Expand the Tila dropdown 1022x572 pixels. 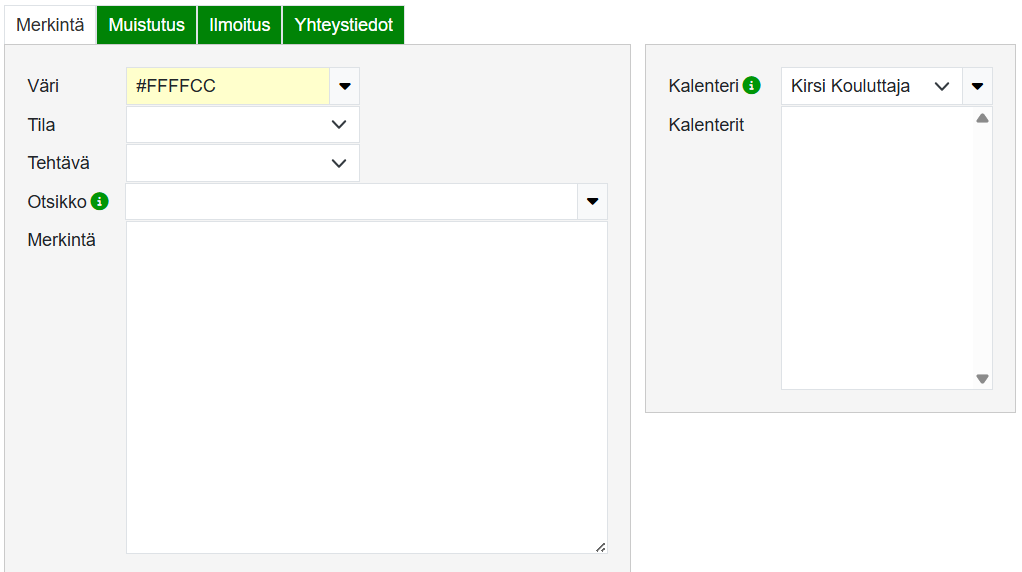pyautogui.click(x=242, y=125)
